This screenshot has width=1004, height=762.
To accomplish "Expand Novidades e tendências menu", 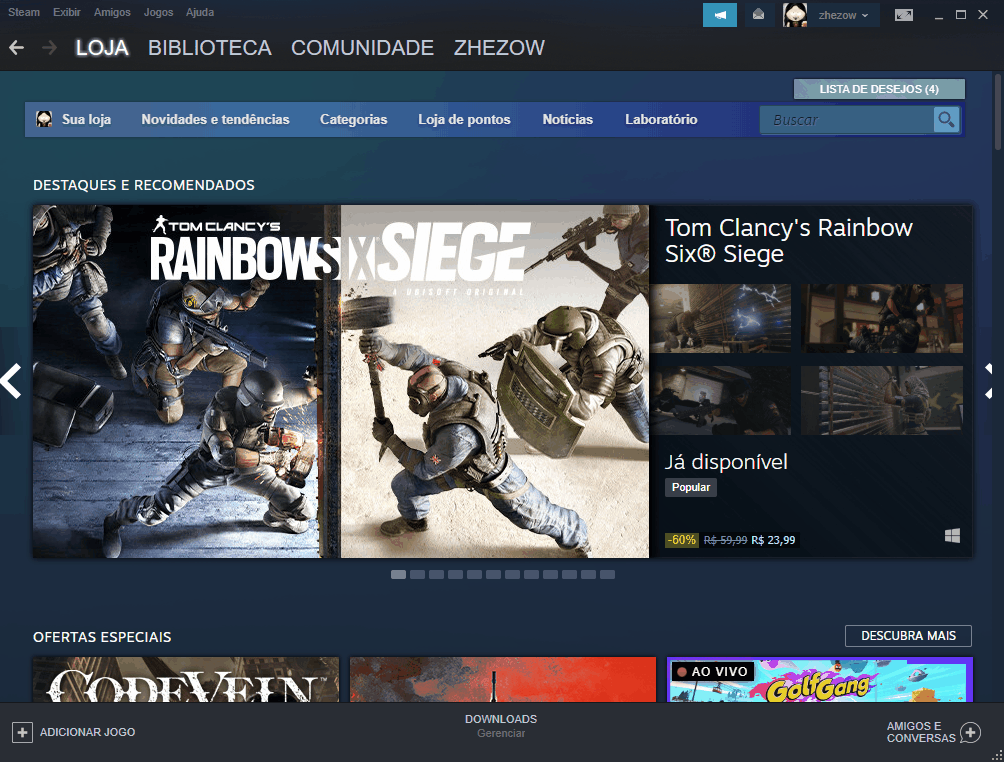I will point(215,120).
